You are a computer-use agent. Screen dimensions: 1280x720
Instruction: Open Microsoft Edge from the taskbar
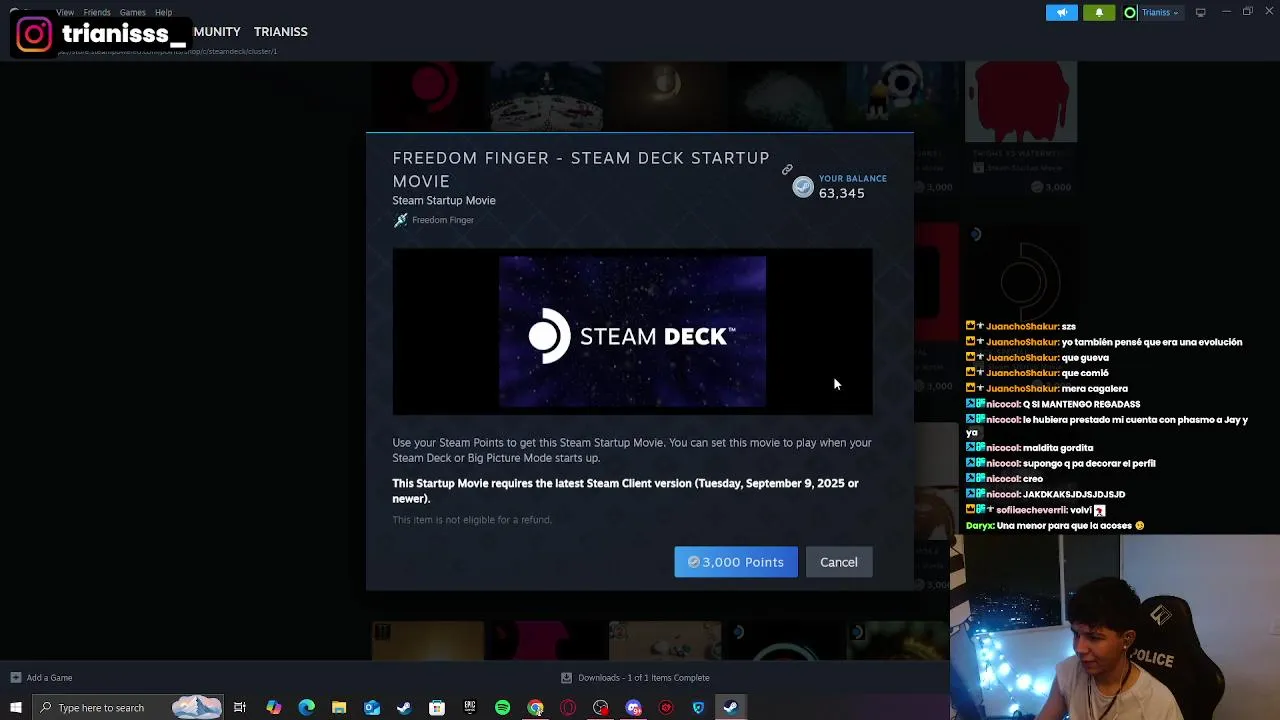pos(306,708)
